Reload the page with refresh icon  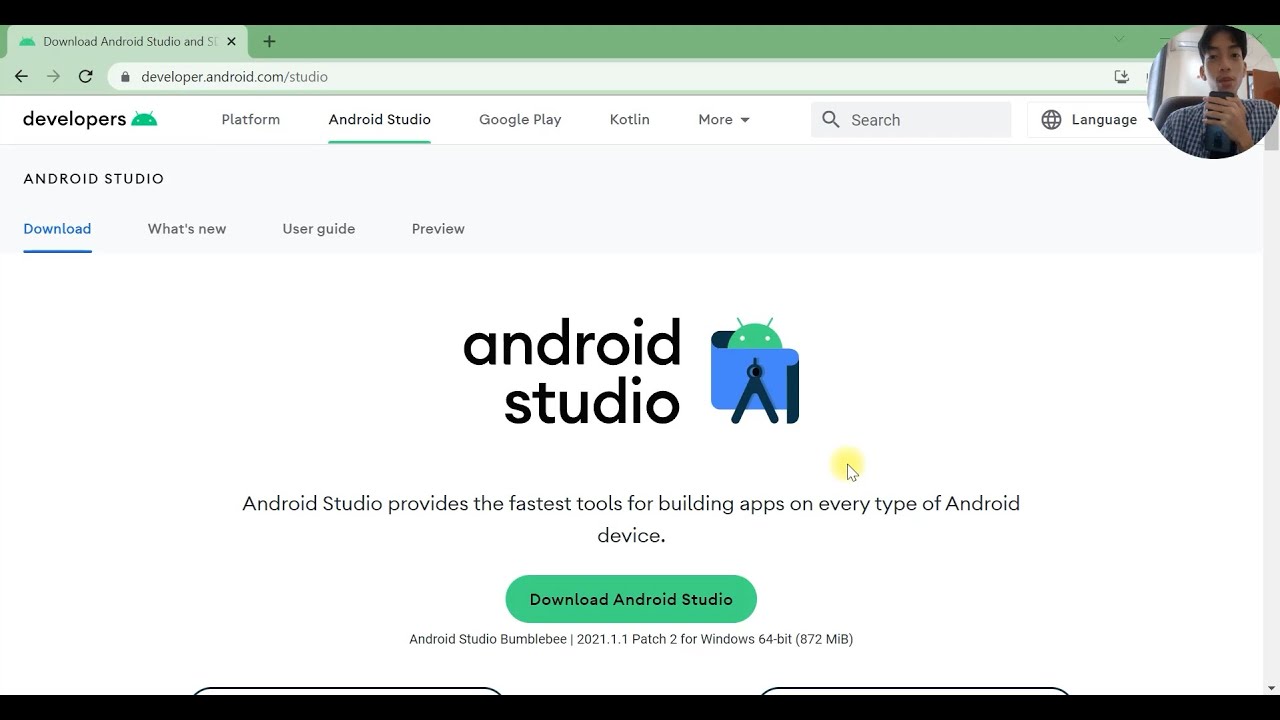click(x=86, y=76)
